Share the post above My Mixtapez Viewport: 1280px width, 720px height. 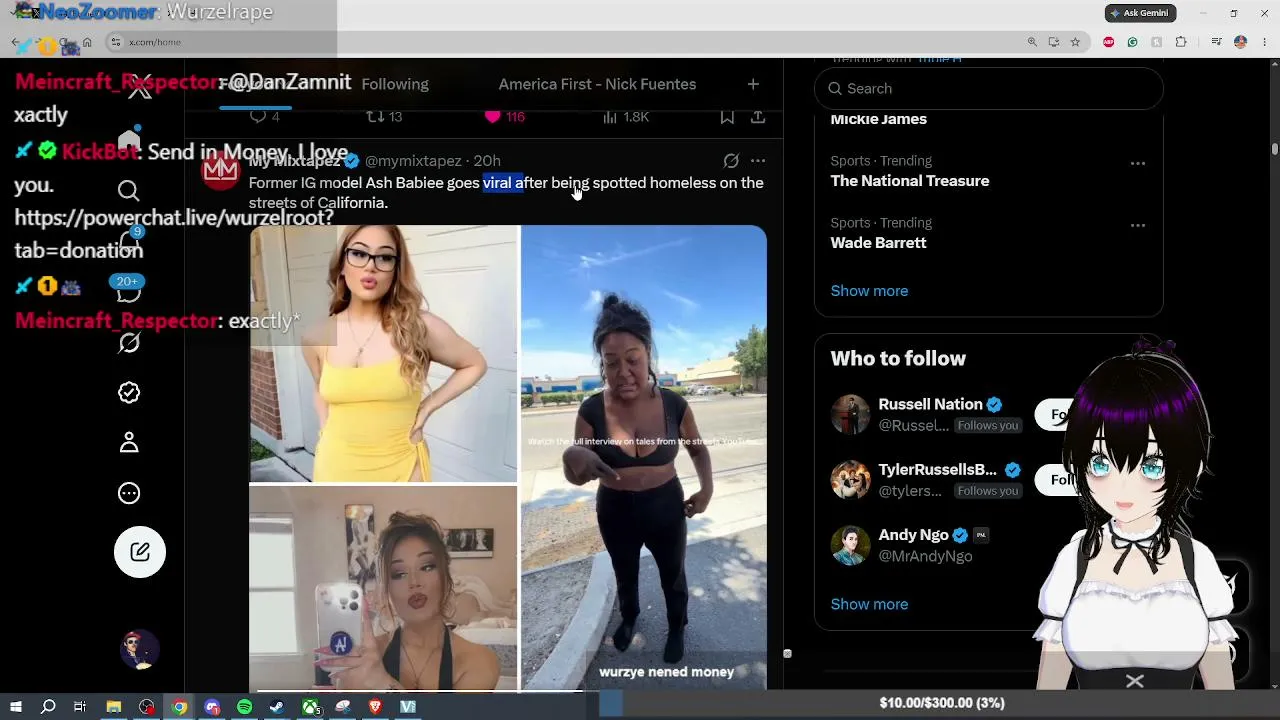(758, 117)
